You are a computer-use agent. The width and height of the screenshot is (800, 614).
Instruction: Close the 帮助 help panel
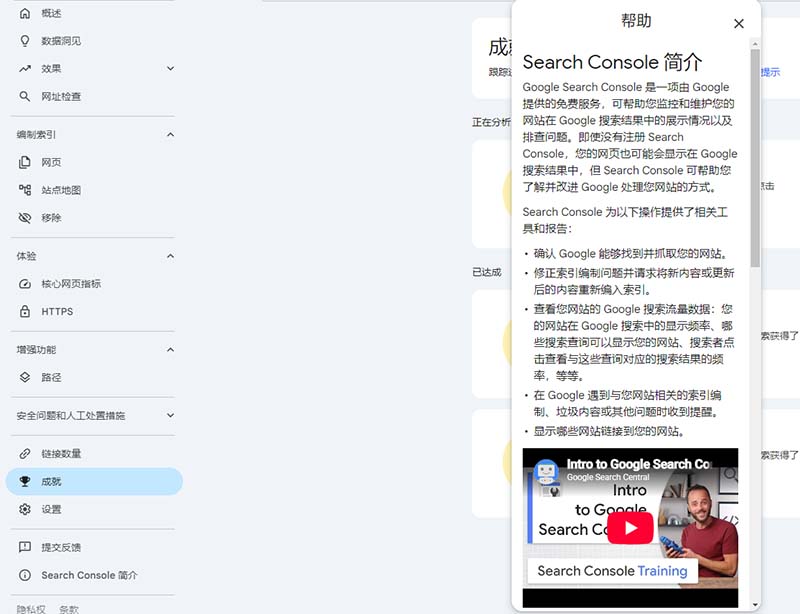pos(738,23)
